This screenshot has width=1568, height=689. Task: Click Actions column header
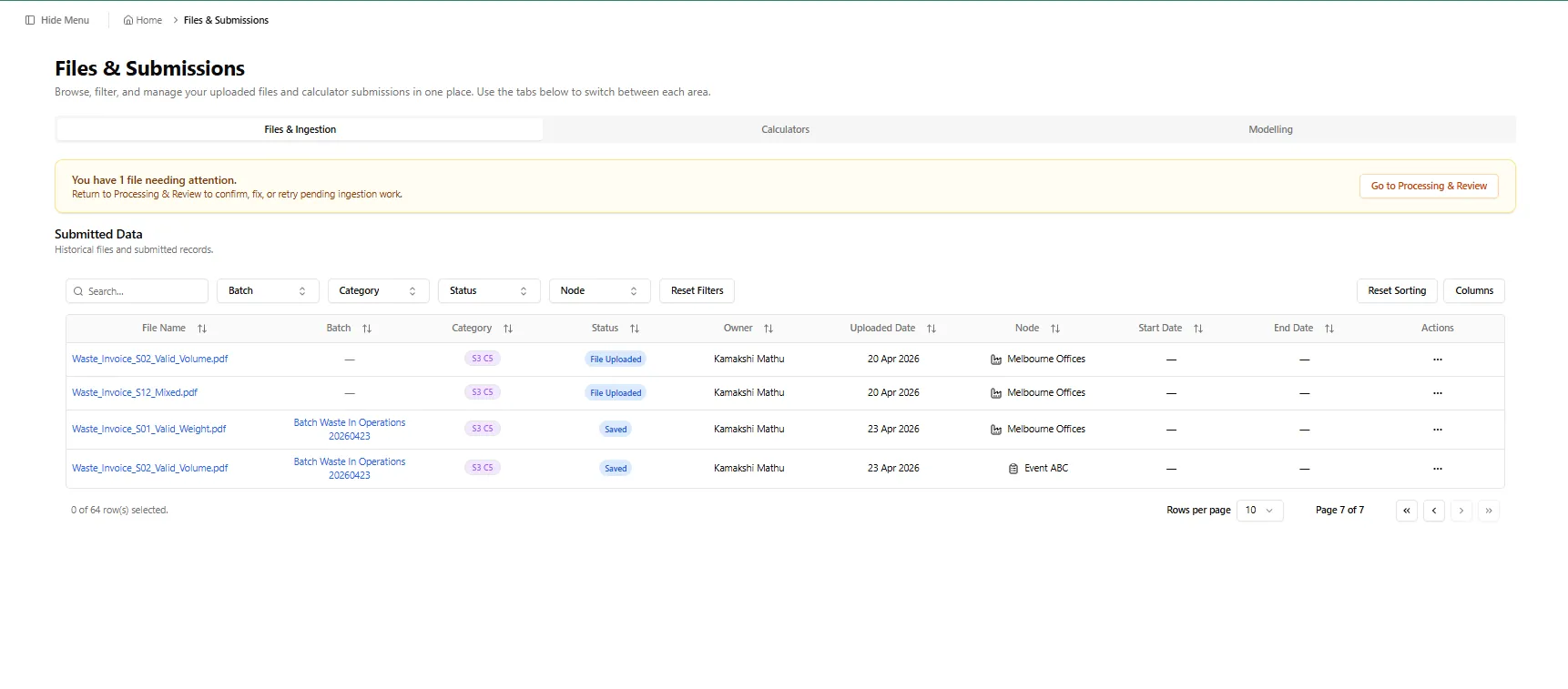(x=1437, y=329)
